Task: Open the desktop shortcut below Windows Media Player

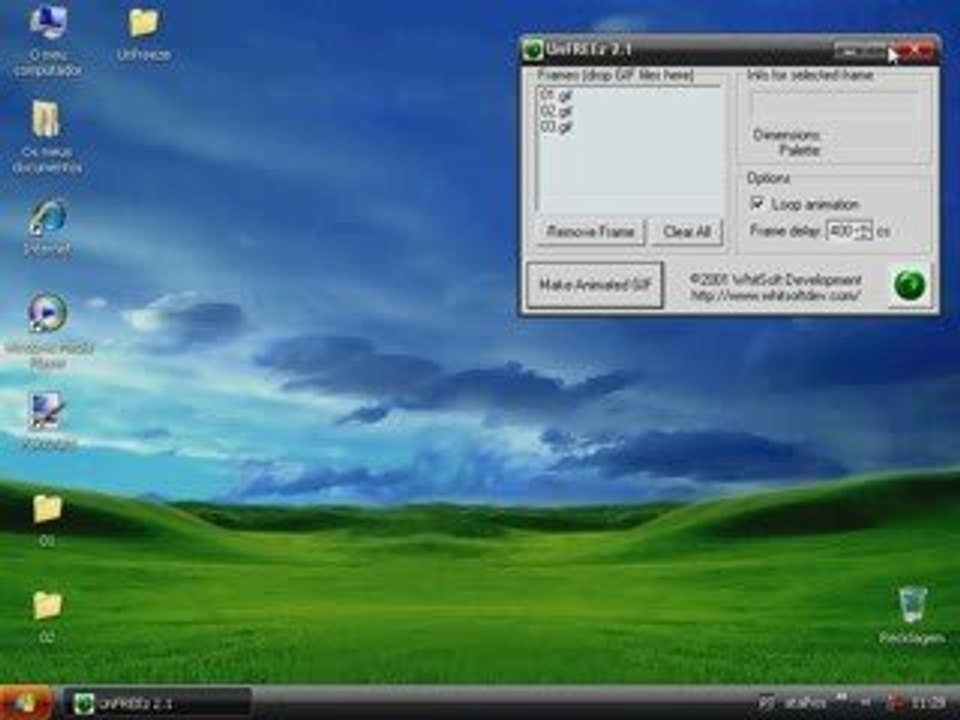Action: click(47, 411)
